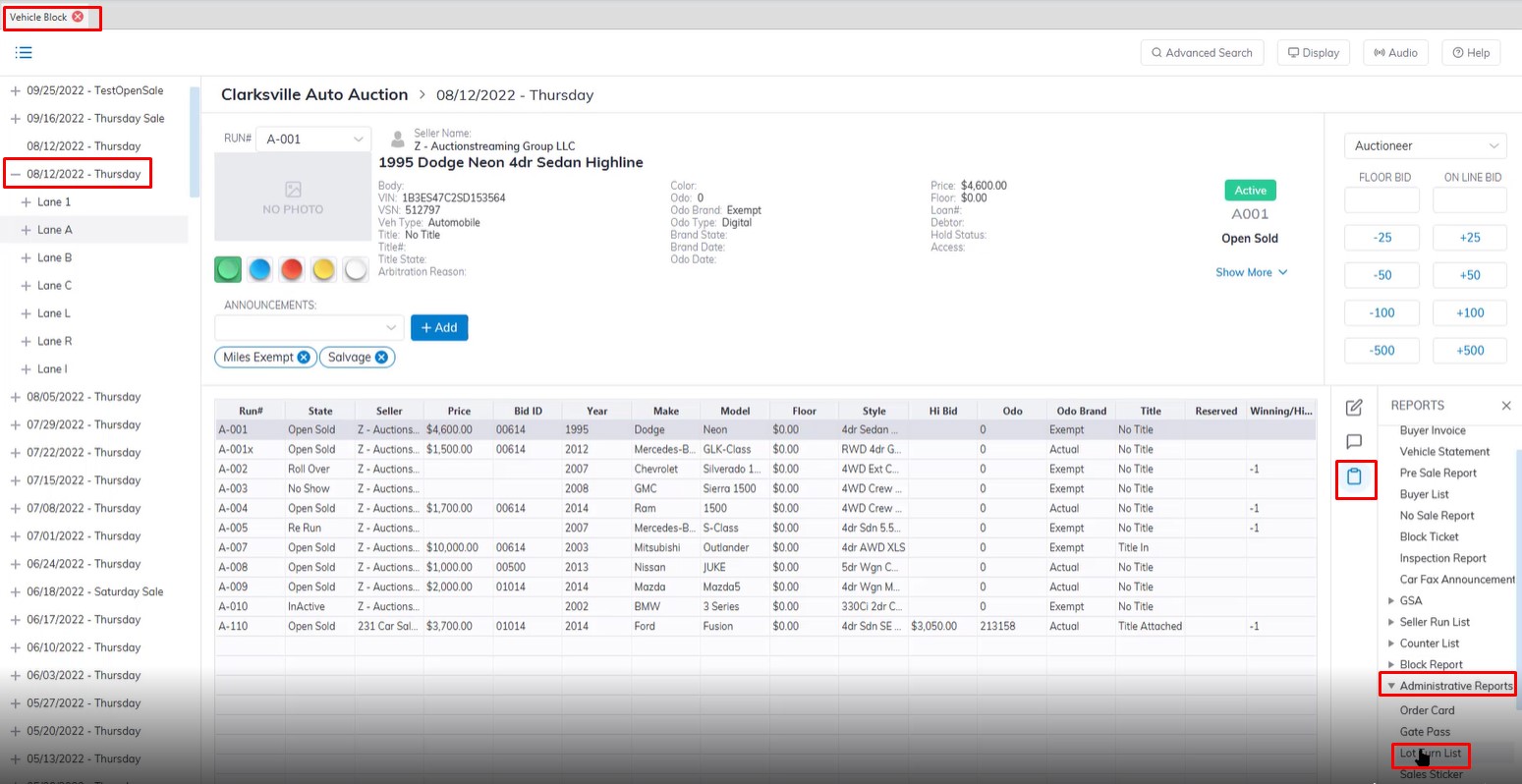
Task: Click the +100 bid button
Action: [1469, 312]
